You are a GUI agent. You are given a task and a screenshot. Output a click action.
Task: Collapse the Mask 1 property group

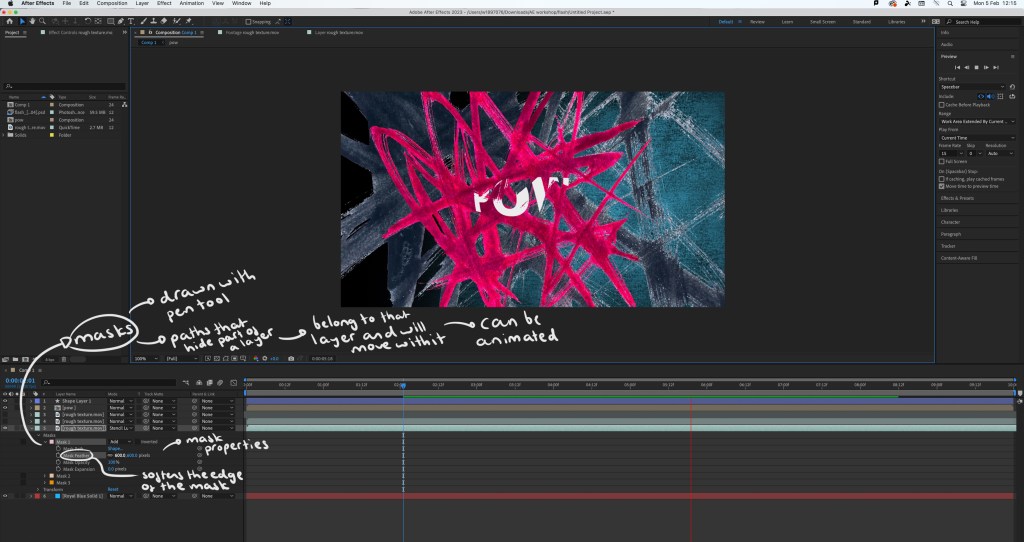(46, 441)
